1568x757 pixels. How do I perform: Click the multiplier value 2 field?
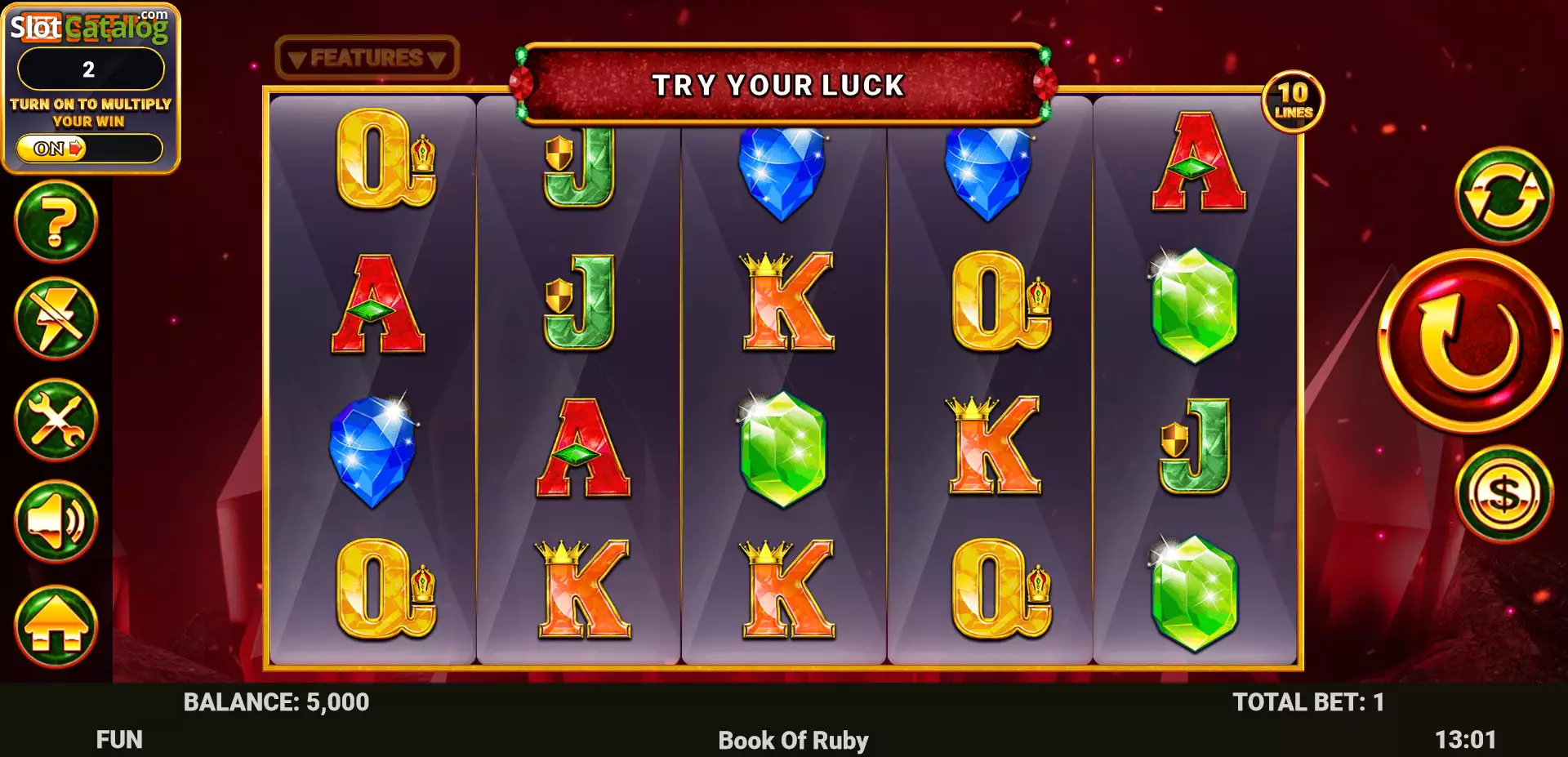click(x=90, y=69)
